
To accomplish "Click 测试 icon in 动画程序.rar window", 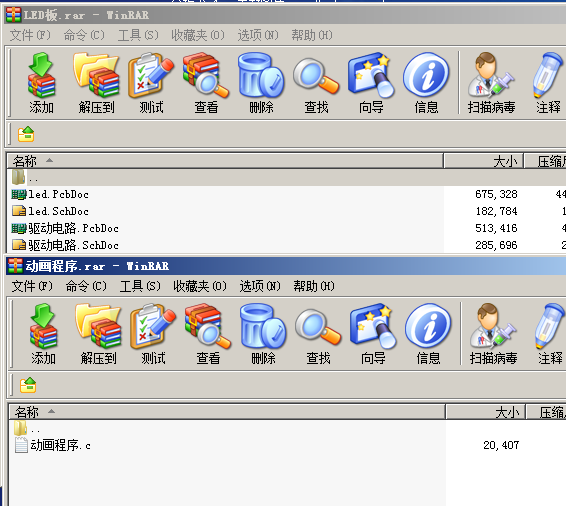I will (153, 334).
